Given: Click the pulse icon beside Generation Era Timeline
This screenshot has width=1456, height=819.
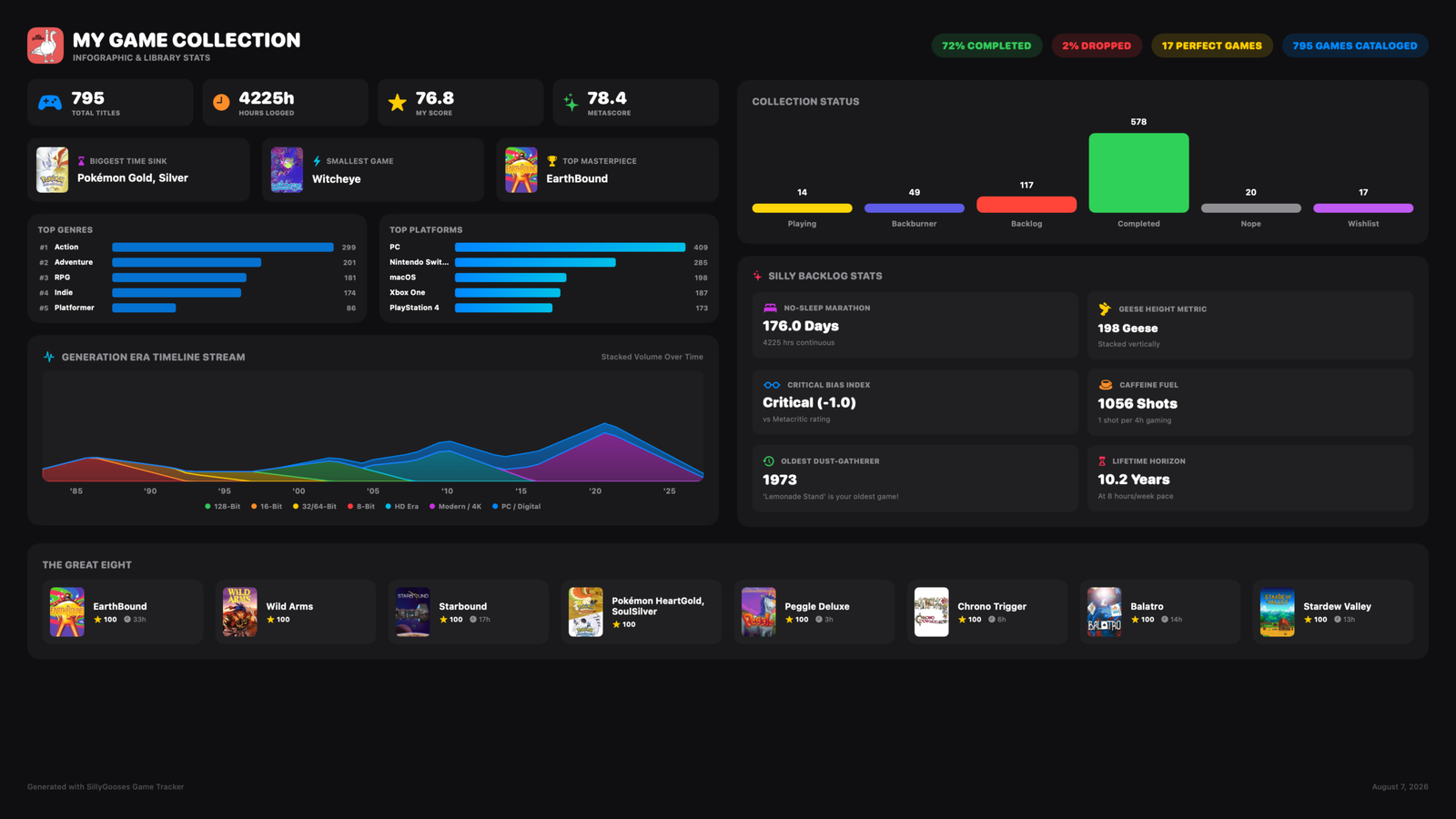Looking at the screenshot, I should (x=49, y=357).
